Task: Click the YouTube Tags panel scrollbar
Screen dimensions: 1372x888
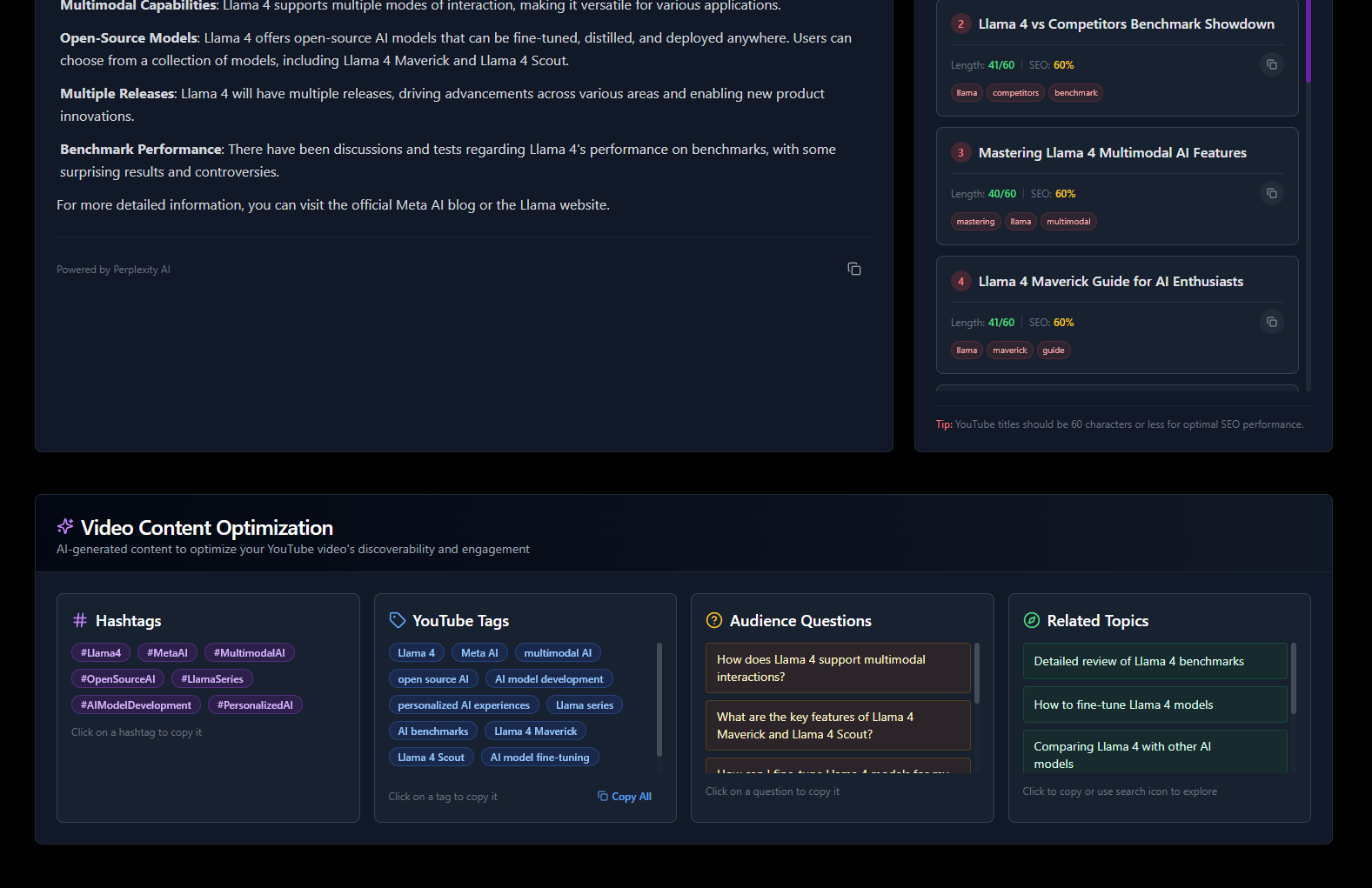Action: click(x=659, y=699)
